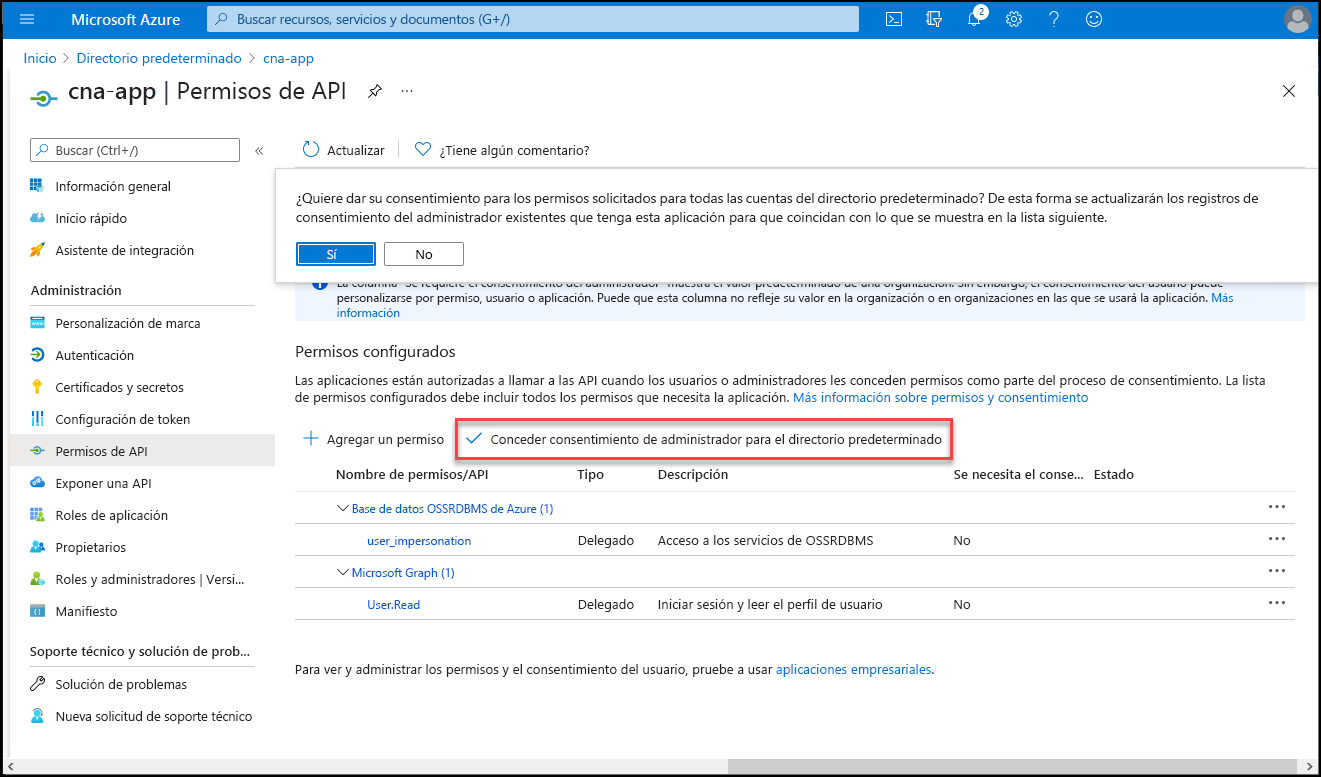Open the directories and subscriptions filter icon
Image resolution: width=1321 pixels, height=777 pixels.
tap(935, 19)
